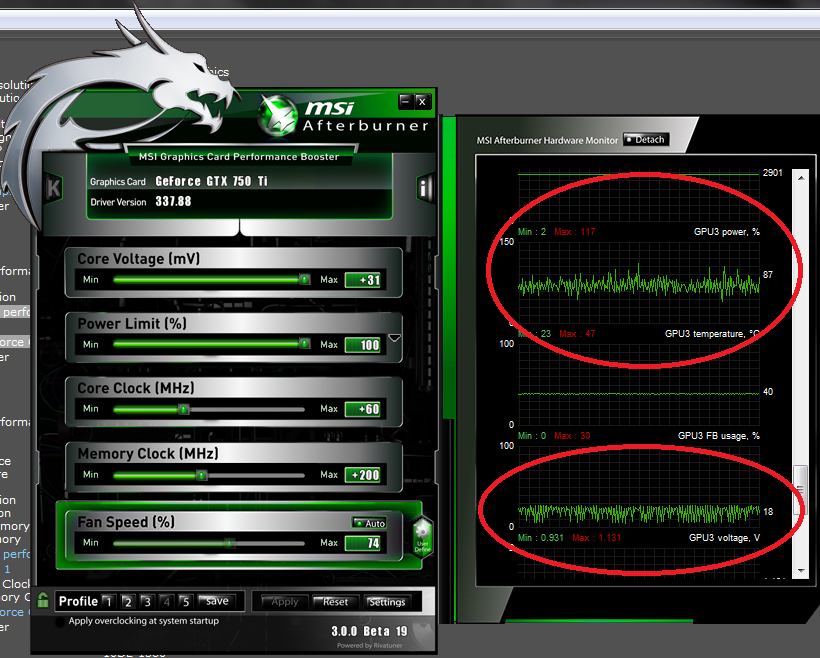Apply the overclocking settings
820x658 pixels.
[x=284, y=602]
